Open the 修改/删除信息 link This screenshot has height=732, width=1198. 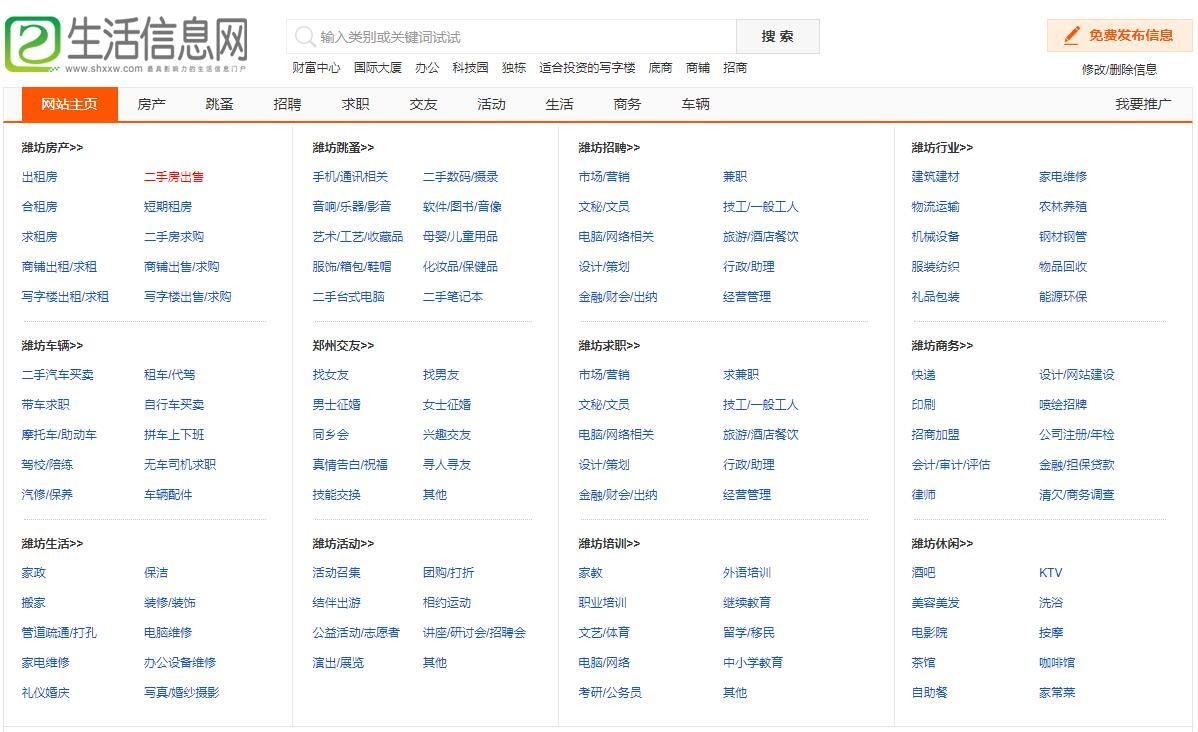(1119, 70)
